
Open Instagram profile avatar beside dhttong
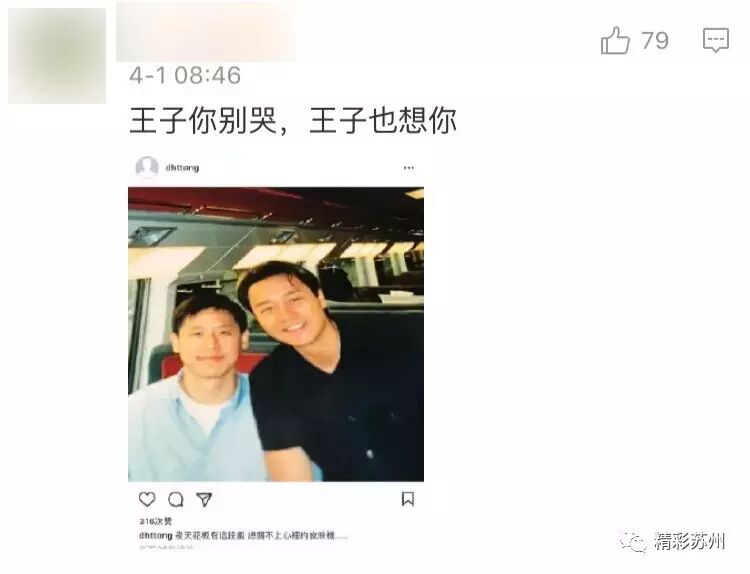[x=147, y=167]
